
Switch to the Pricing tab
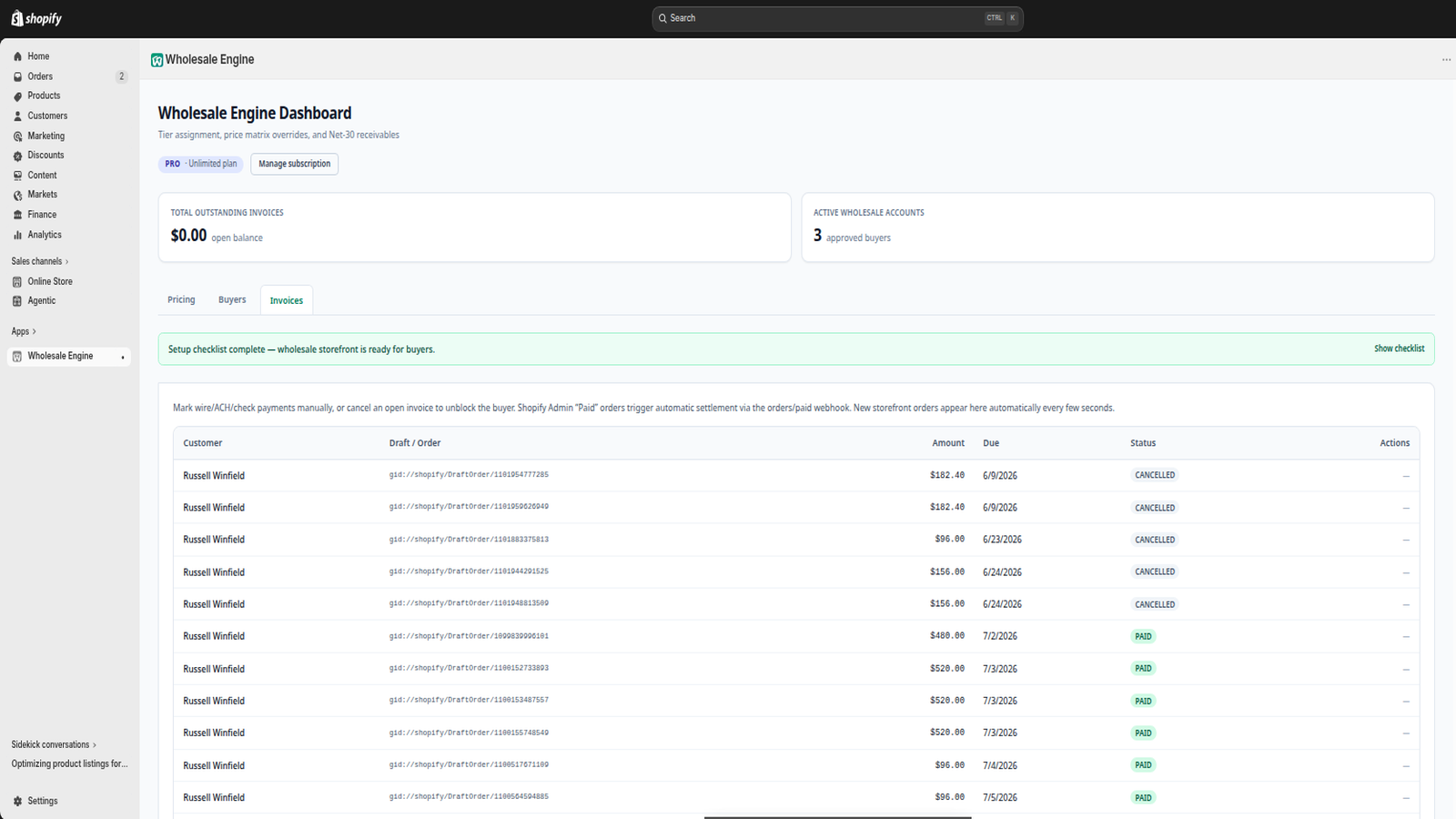click(181, 299)
